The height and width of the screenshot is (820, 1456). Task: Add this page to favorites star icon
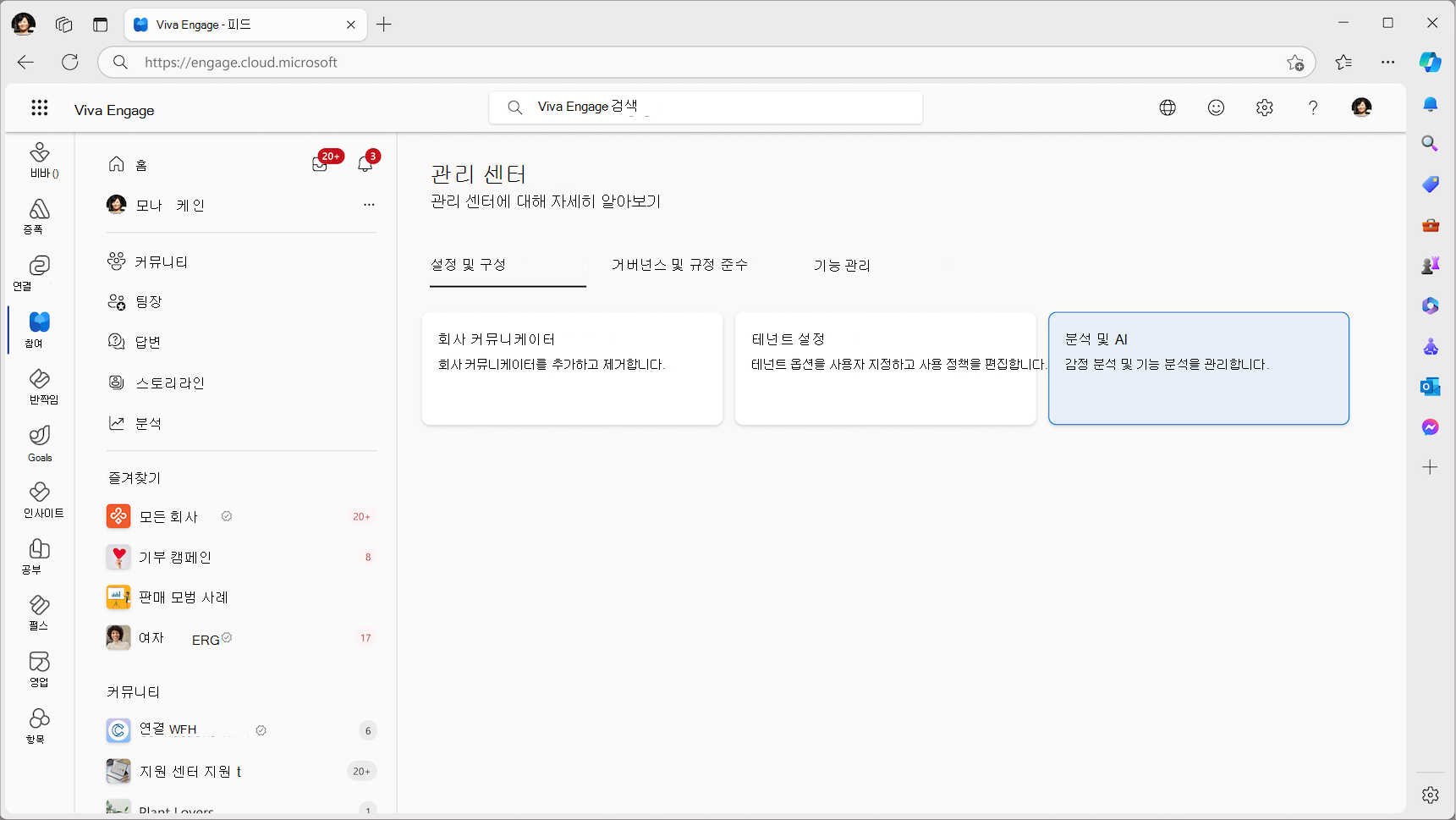pos(1295,63)
